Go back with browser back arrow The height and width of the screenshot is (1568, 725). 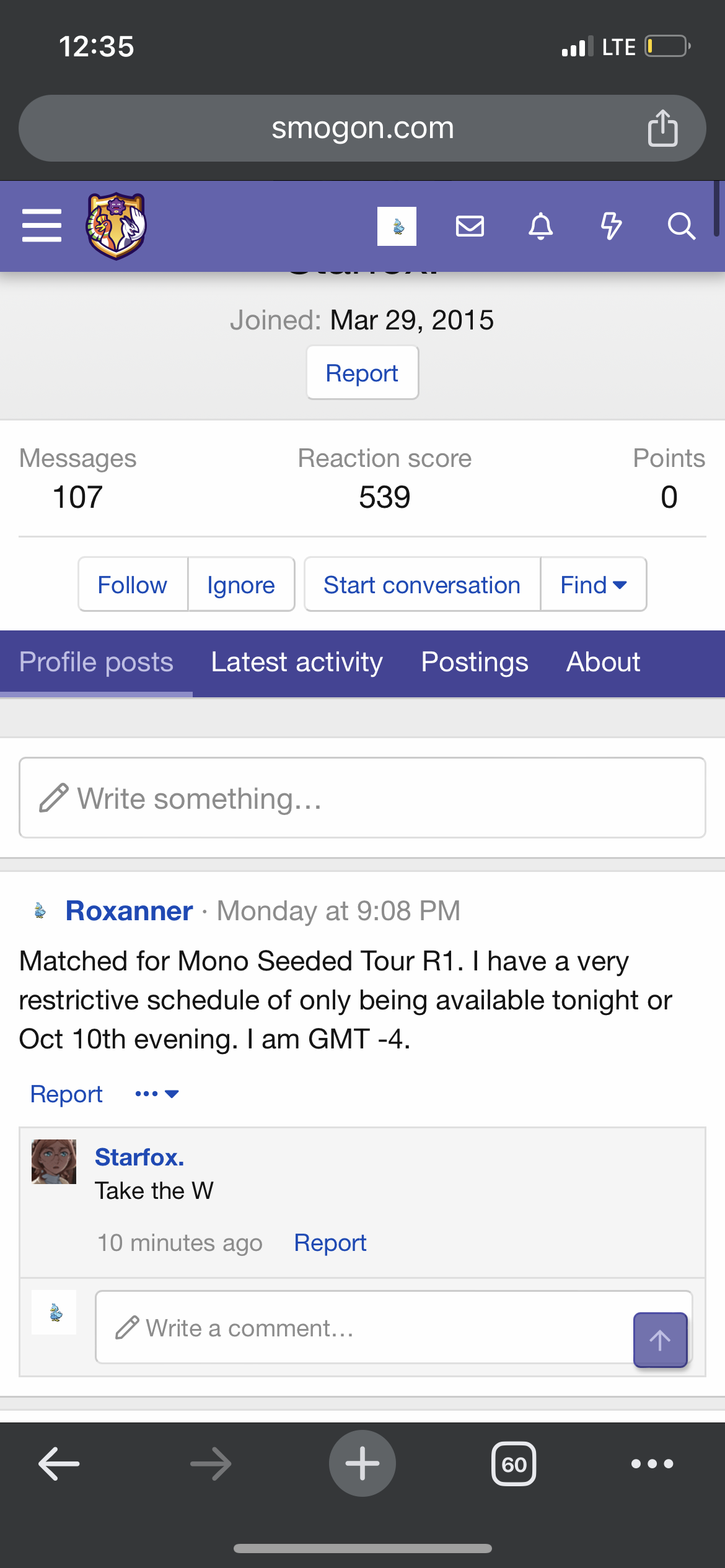click(59, 1464)
